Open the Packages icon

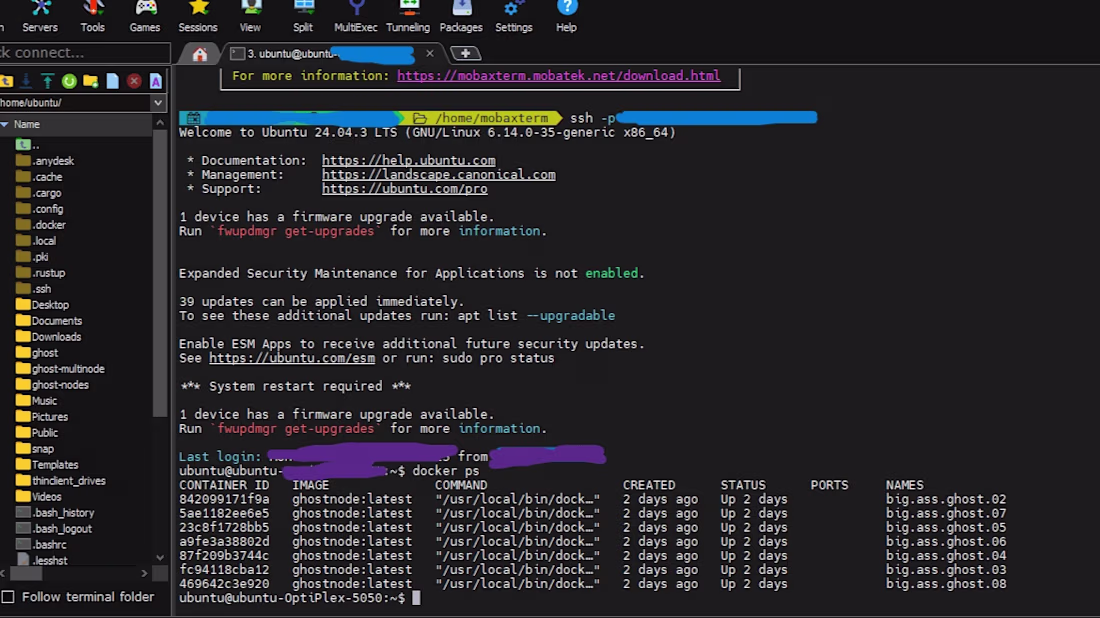(461, 17)
